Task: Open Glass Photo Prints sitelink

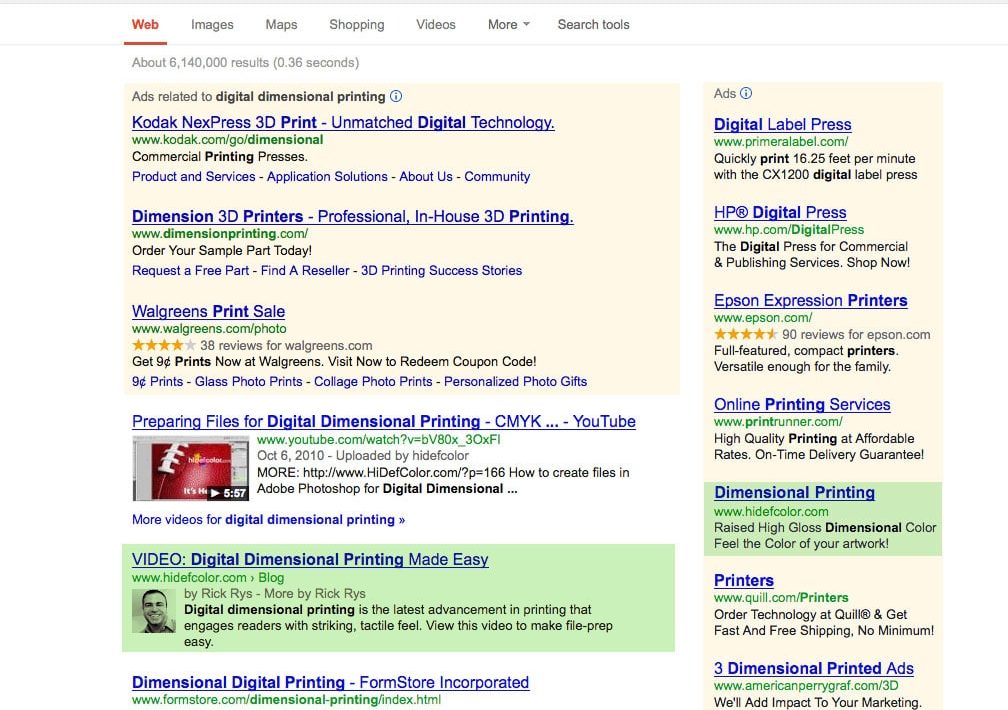Action: (248, 381)
